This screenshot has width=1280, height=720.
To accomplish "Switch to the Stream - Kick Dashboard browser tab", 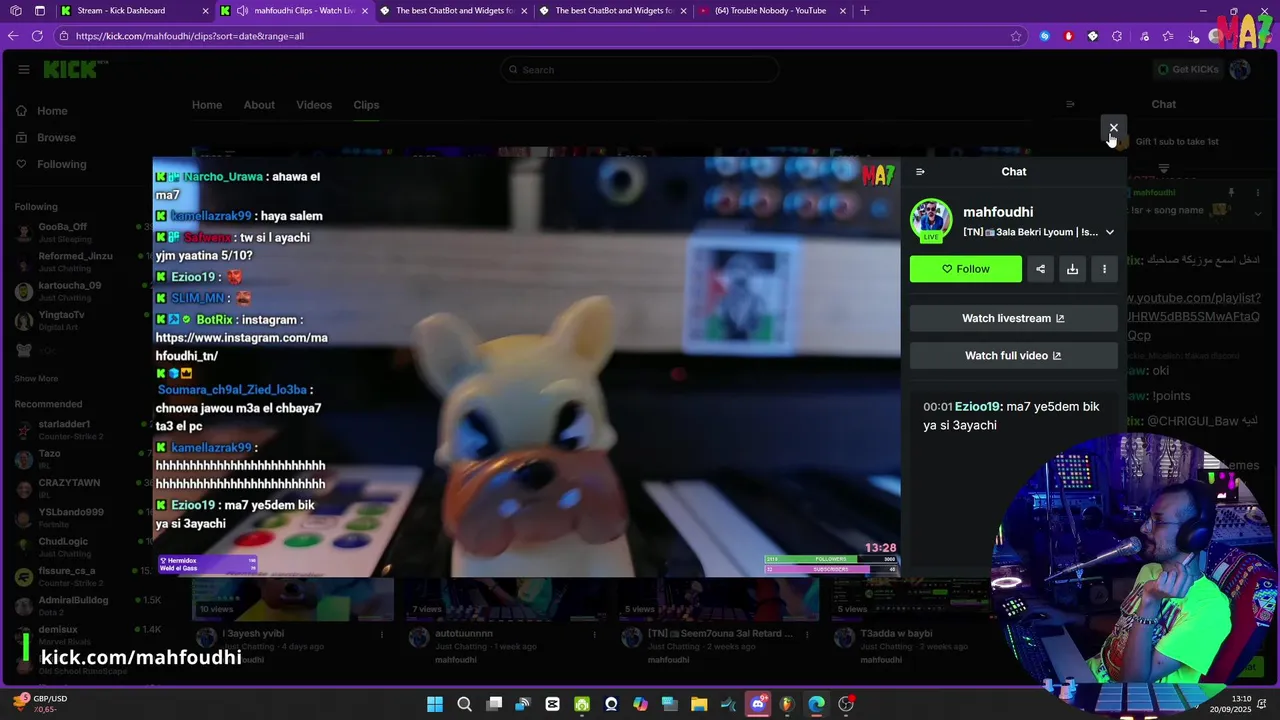I will point(135,11).
